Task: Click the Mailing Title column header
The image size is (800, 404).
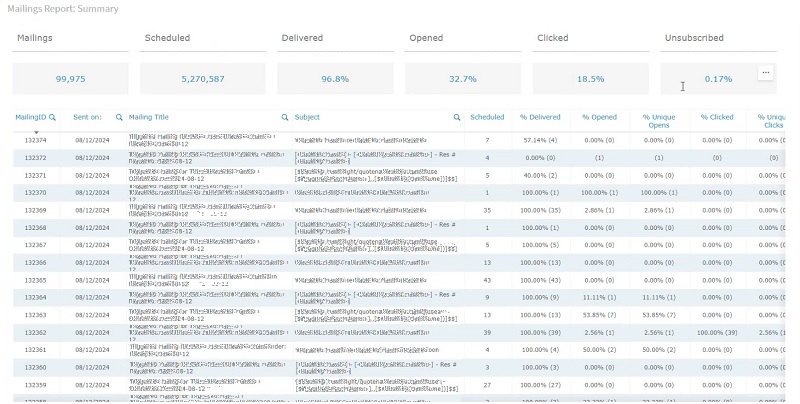Action: [148, 117]
